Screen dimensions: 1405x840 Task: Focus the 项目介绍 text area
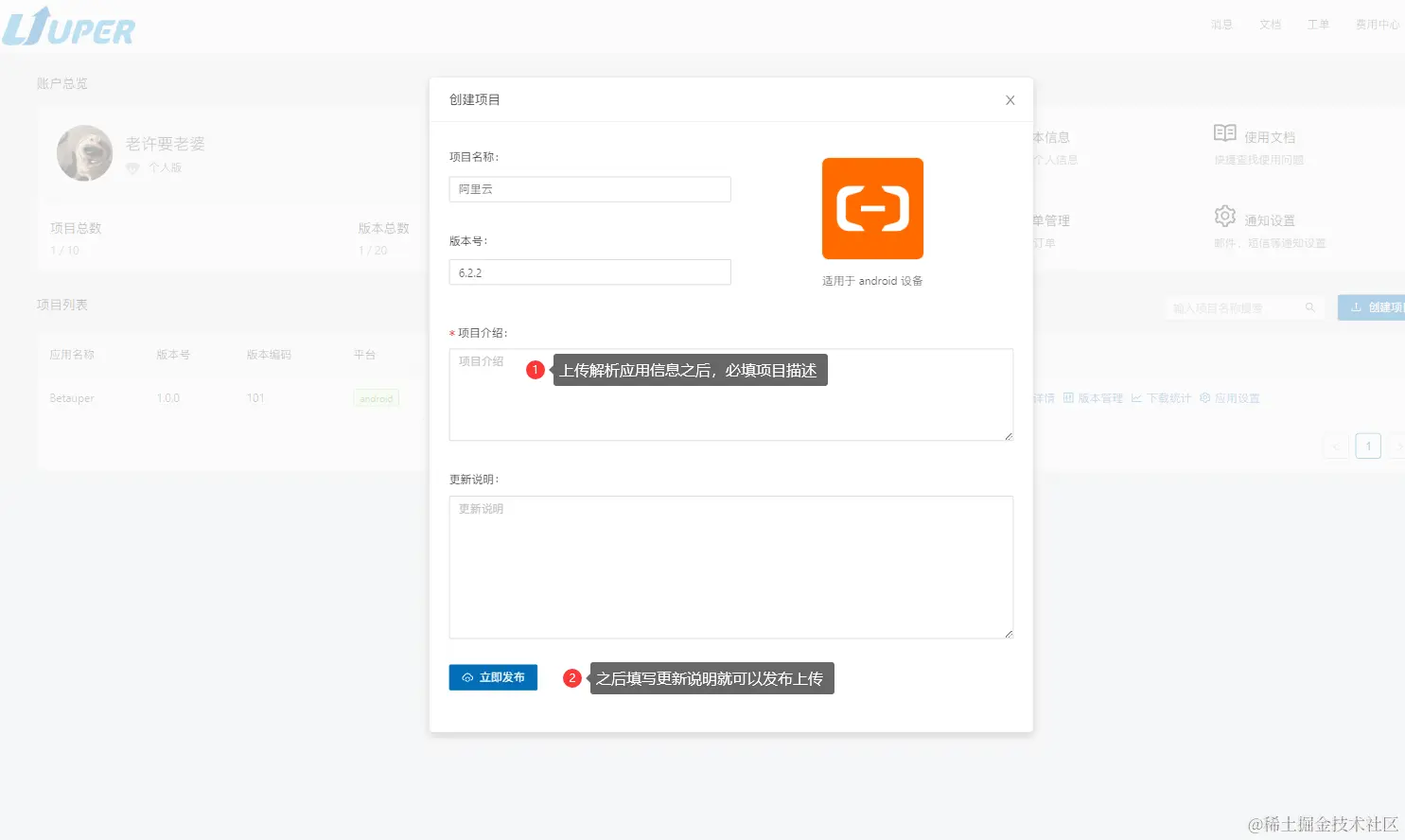[730, 394]
